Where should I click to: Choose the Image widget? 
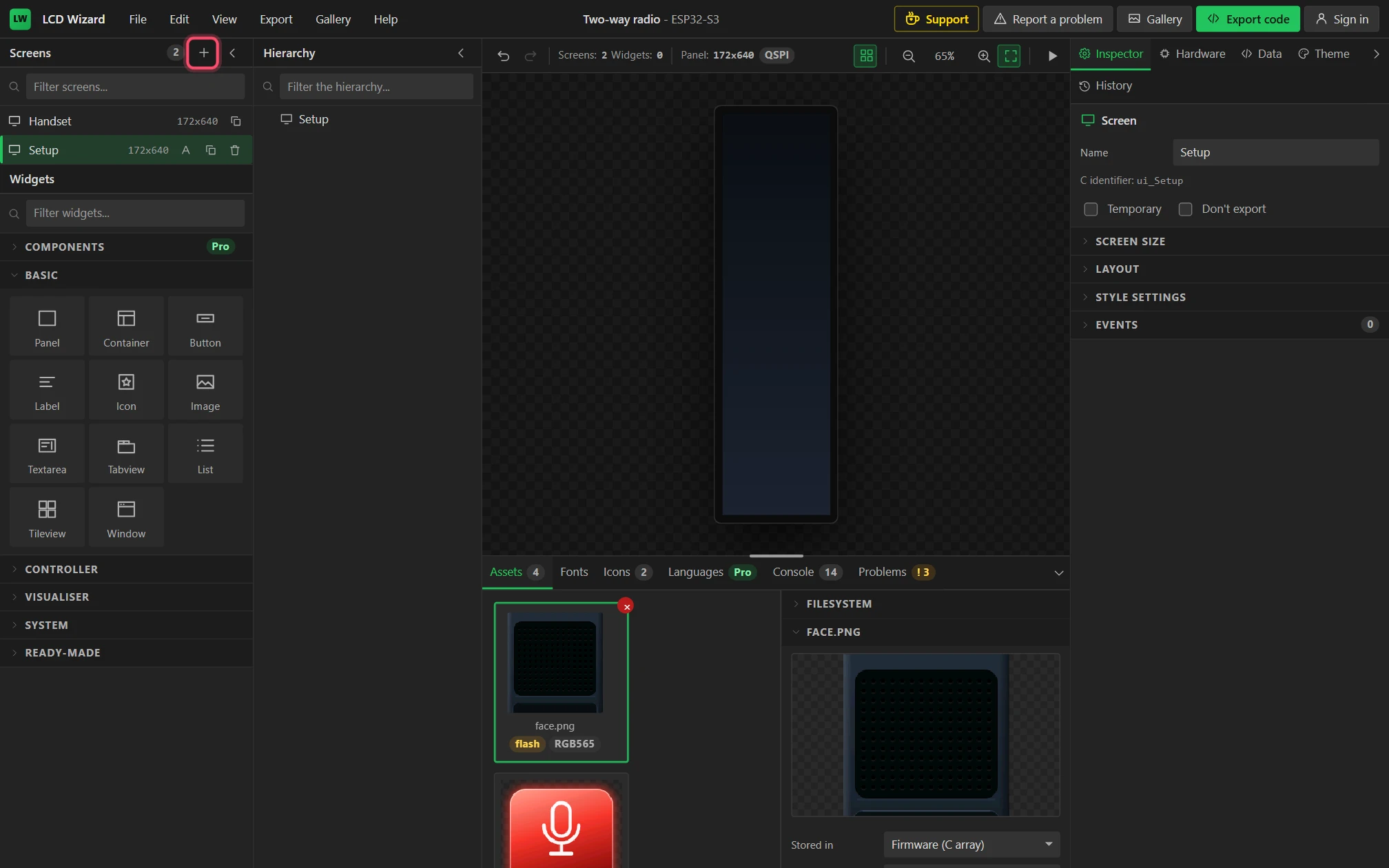(205, 391)
